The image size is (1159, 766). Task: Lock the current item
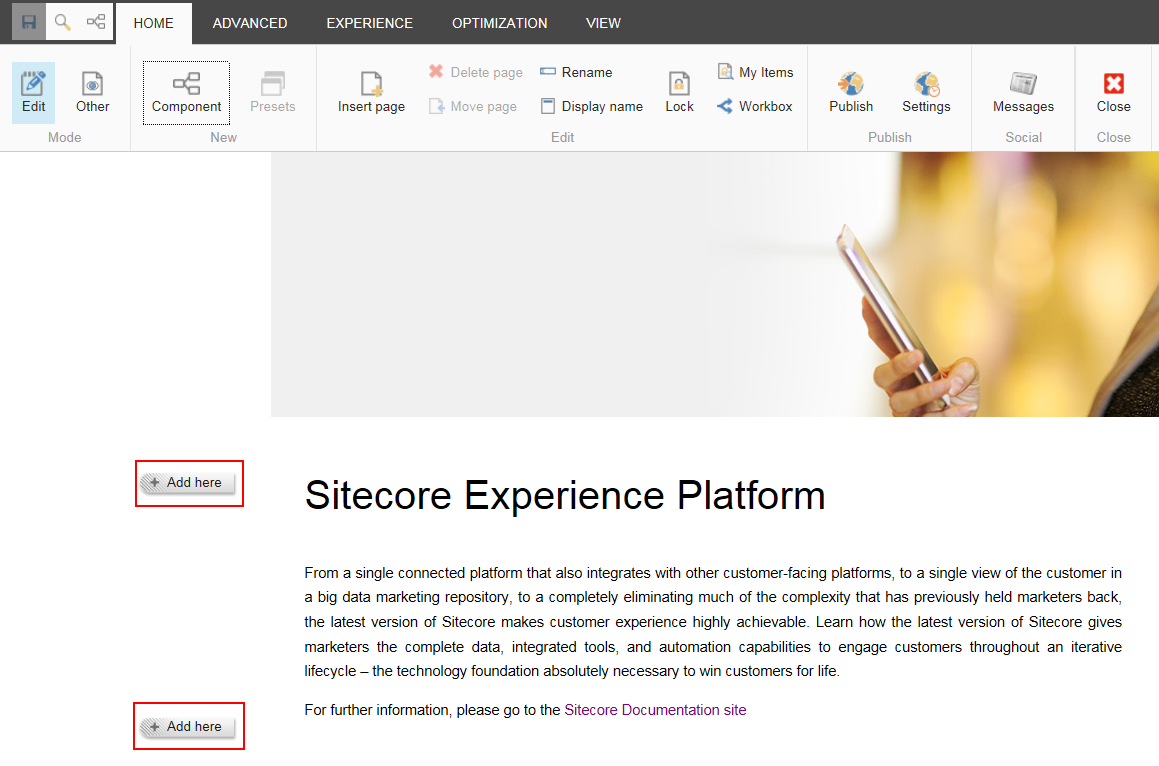click(x=679, y=92)
